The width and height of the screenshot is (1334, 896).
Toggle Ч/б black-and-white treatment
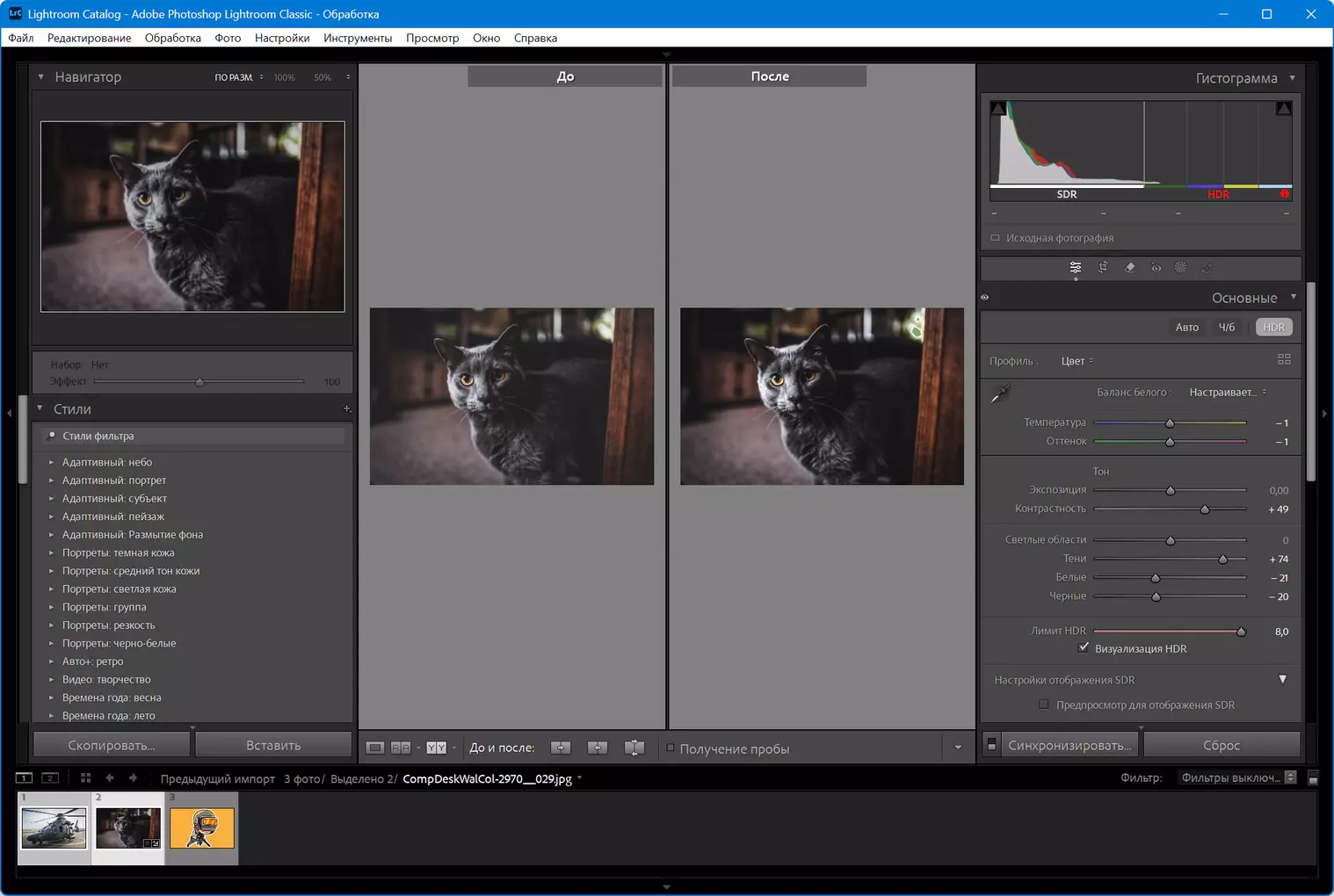coord(1227,327)
